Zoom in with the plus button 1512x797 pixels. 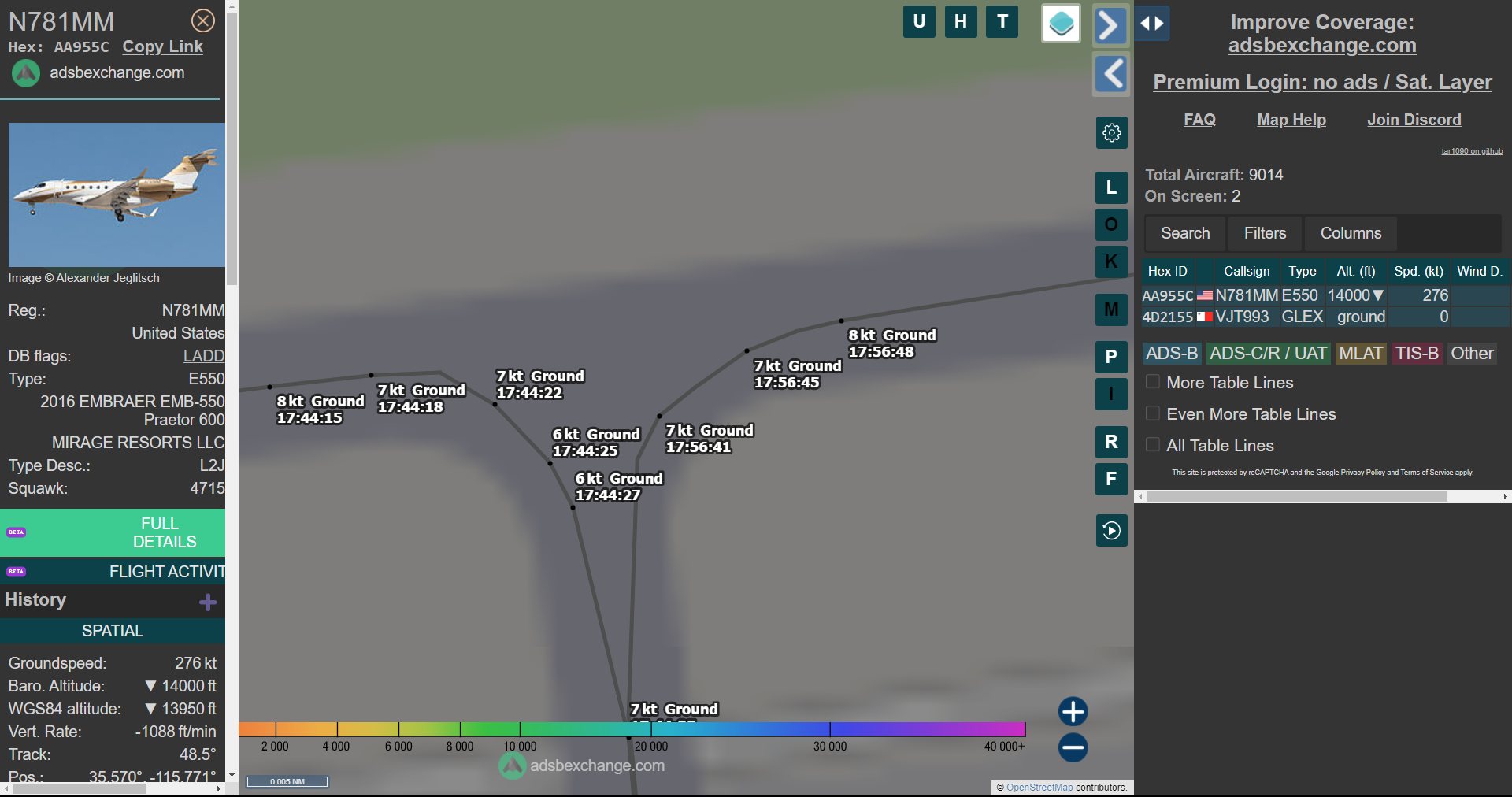pyautogui.click(x=1073, y=711)
